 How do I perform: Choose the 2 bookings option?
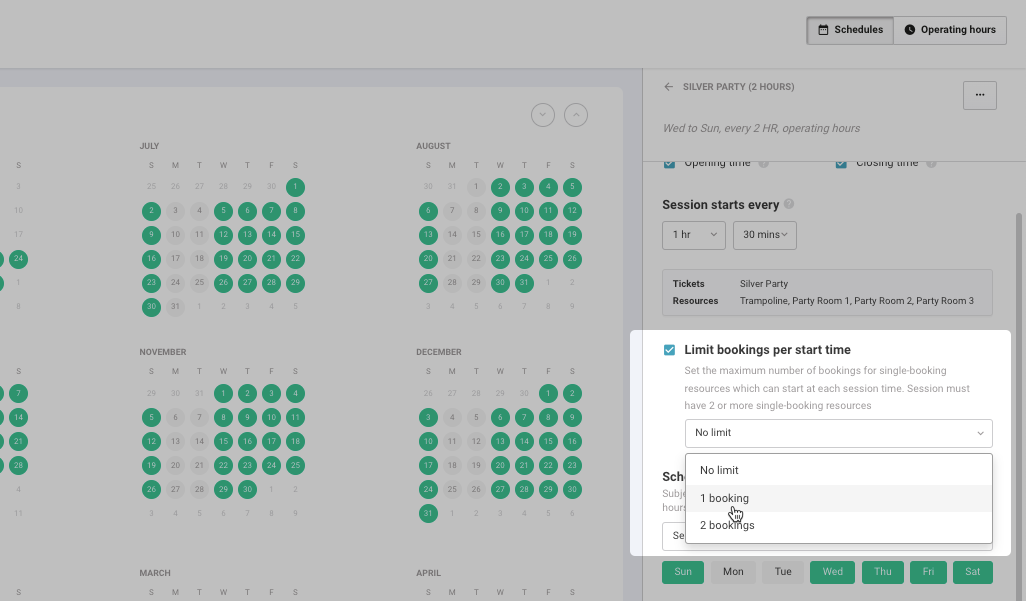[839, 525]
